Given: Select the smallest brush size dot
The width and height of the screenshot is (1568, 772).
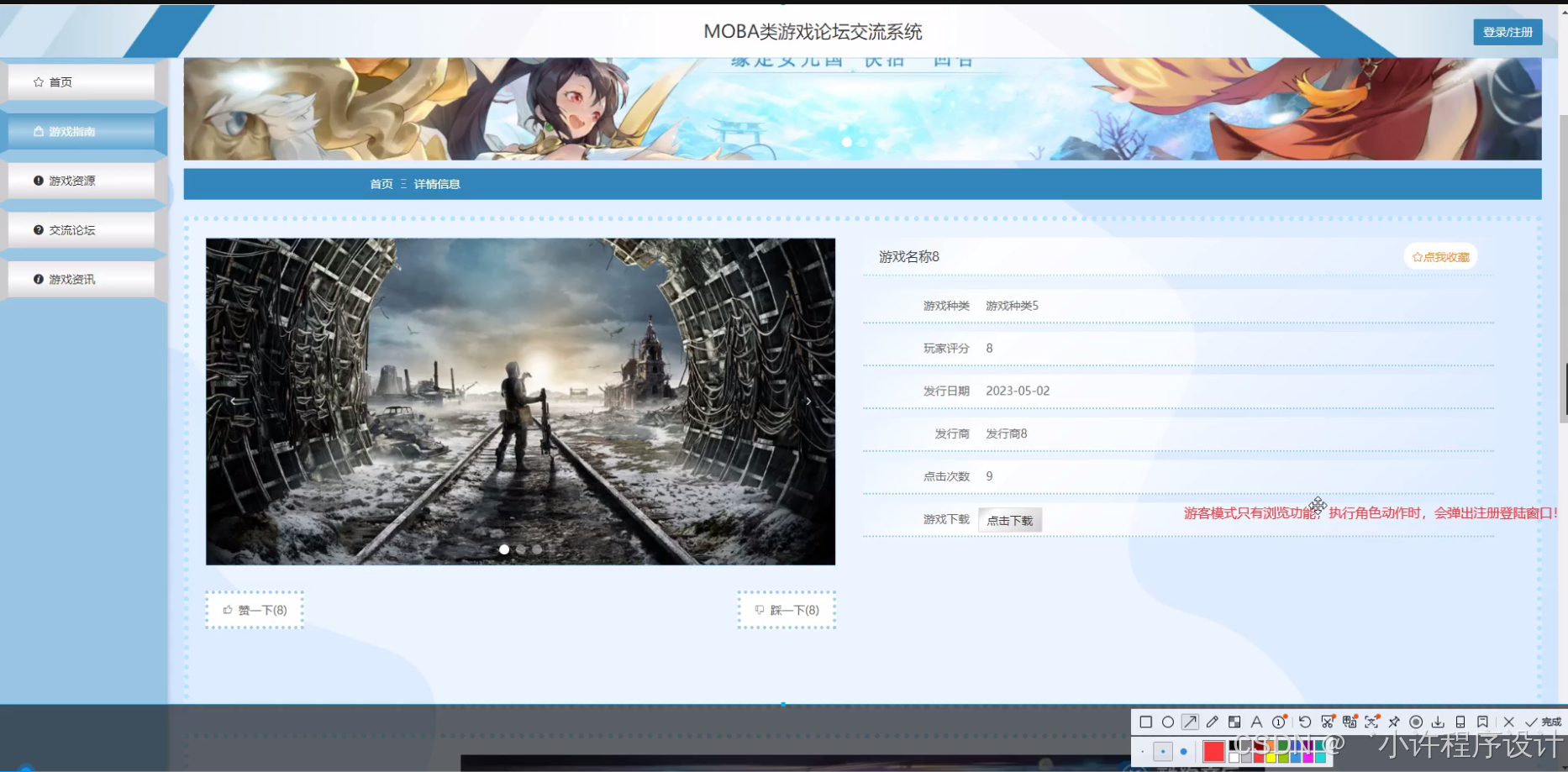Looking at the screenshot, I should (1143, 751).
